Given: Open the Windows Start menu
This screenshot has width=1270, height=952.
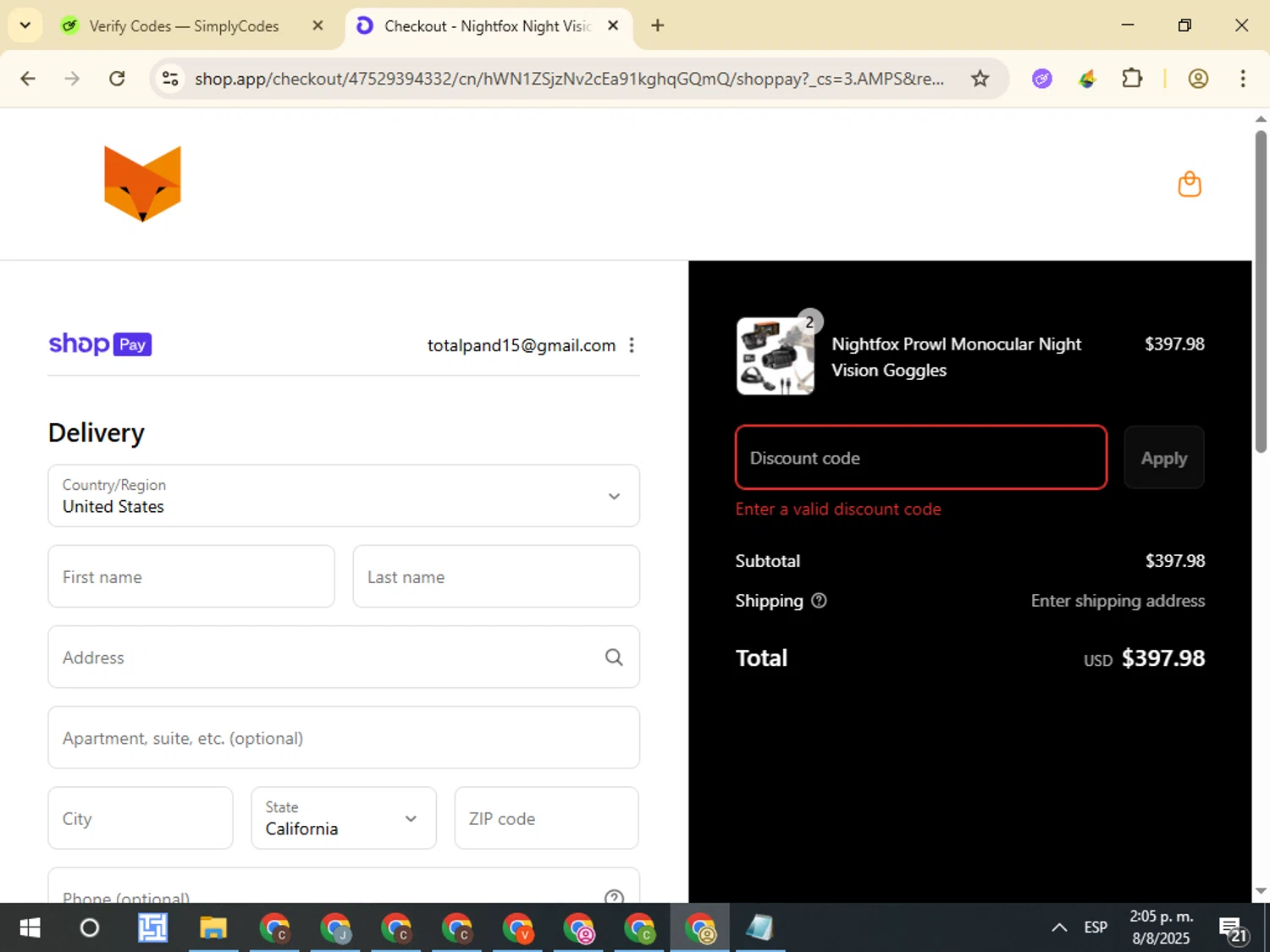Looking at the screenshot, I should click(x=30, y=928).
